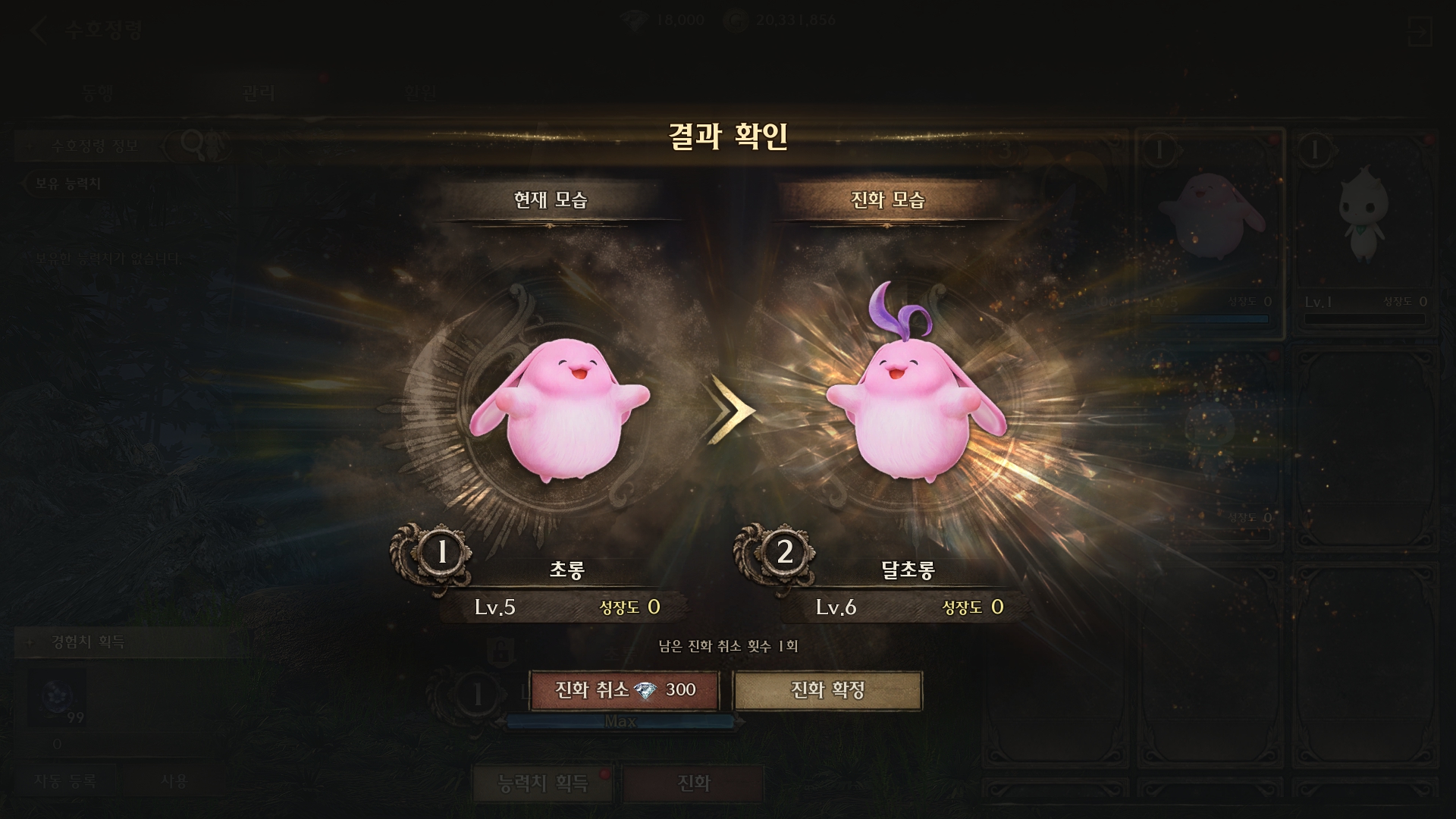The image size is (1456, 819).
Task: Cancel evolution with 진화 취소 300 button
Action: click(x=624, y=690)
